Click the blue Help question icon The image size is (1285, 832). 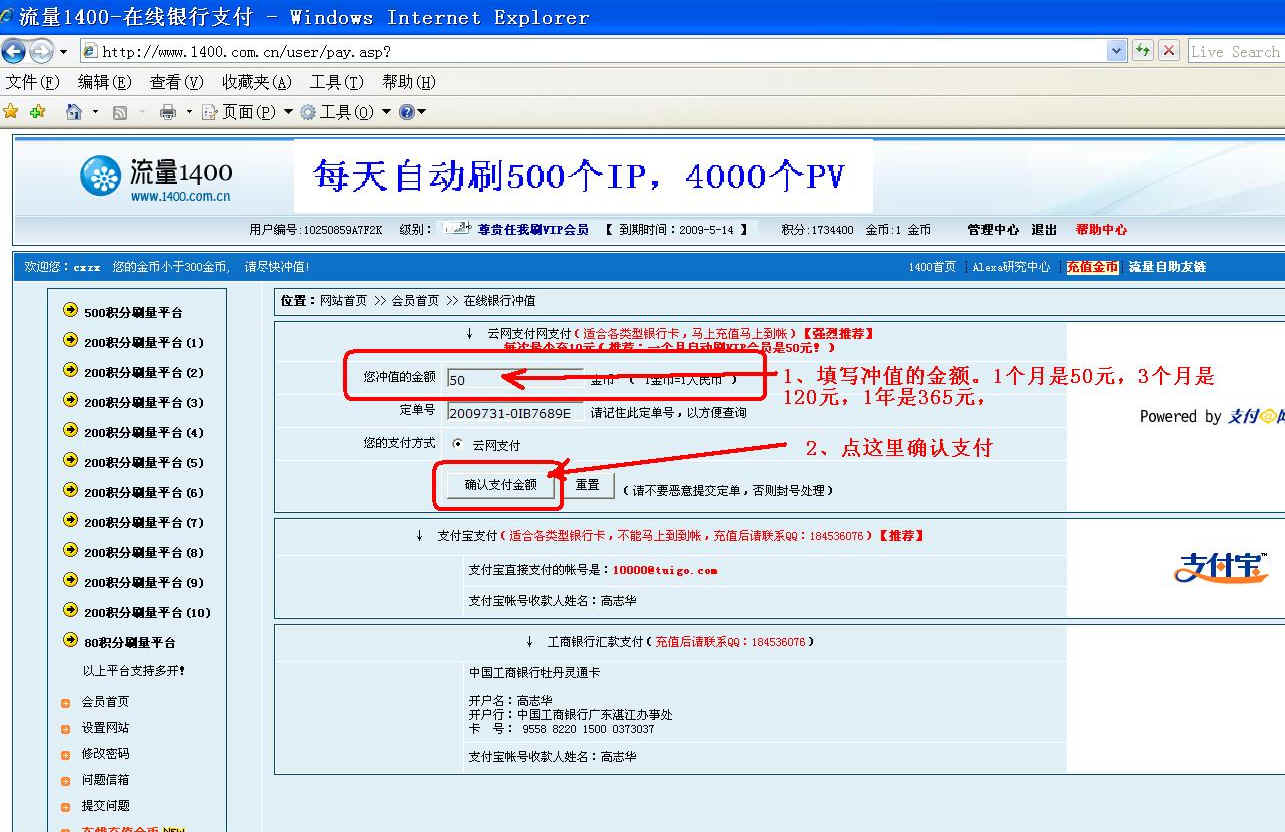(407, 112)
